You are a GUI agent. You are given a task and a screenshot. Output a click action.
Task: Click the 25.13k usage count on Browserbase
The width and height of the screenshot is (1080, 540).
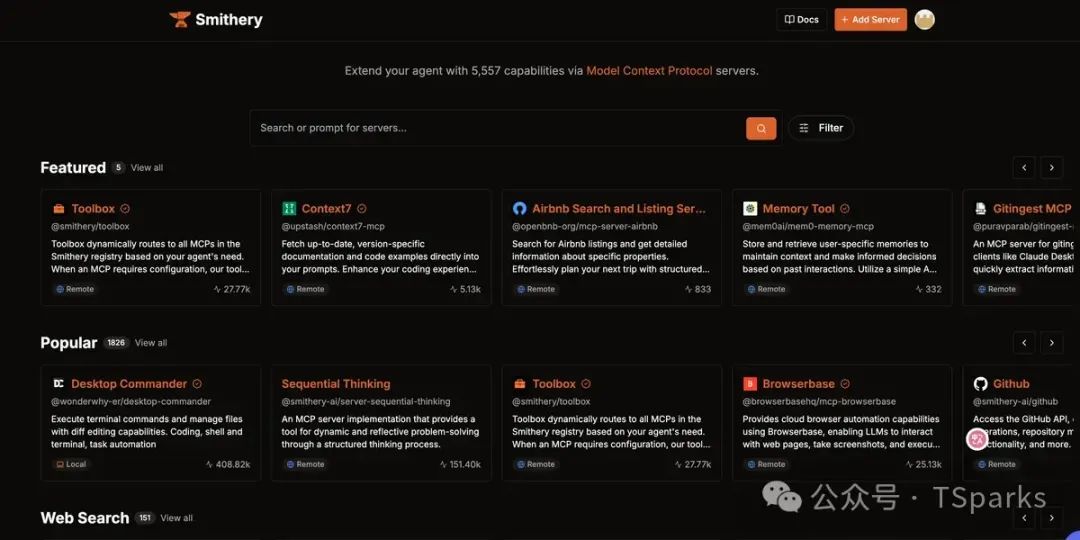click(923, 464)
